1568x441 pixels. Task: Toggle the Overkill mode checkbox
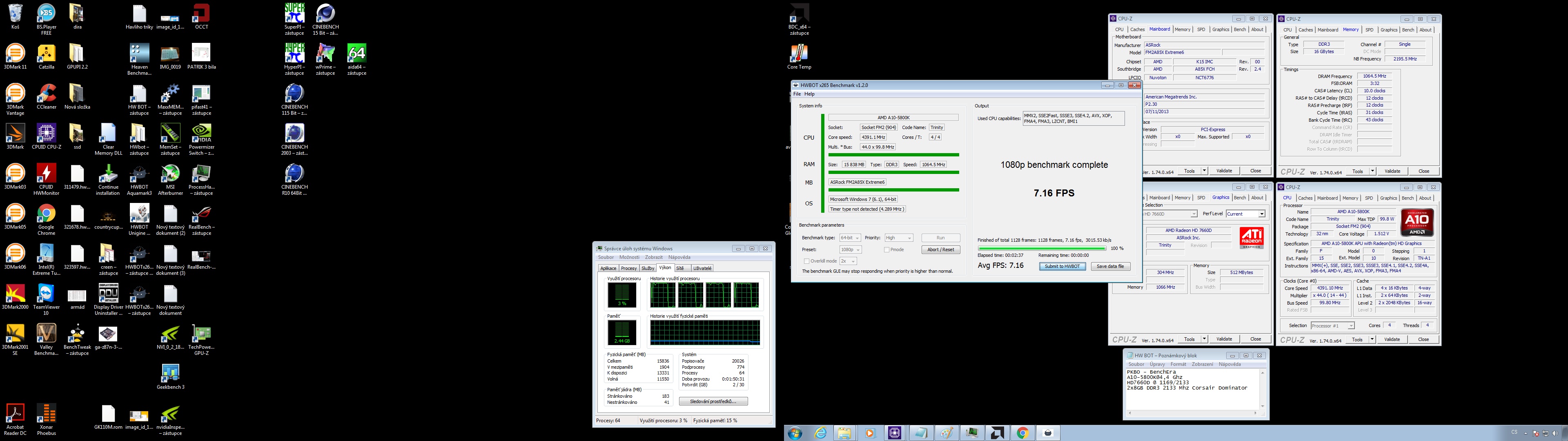[806, 261]
